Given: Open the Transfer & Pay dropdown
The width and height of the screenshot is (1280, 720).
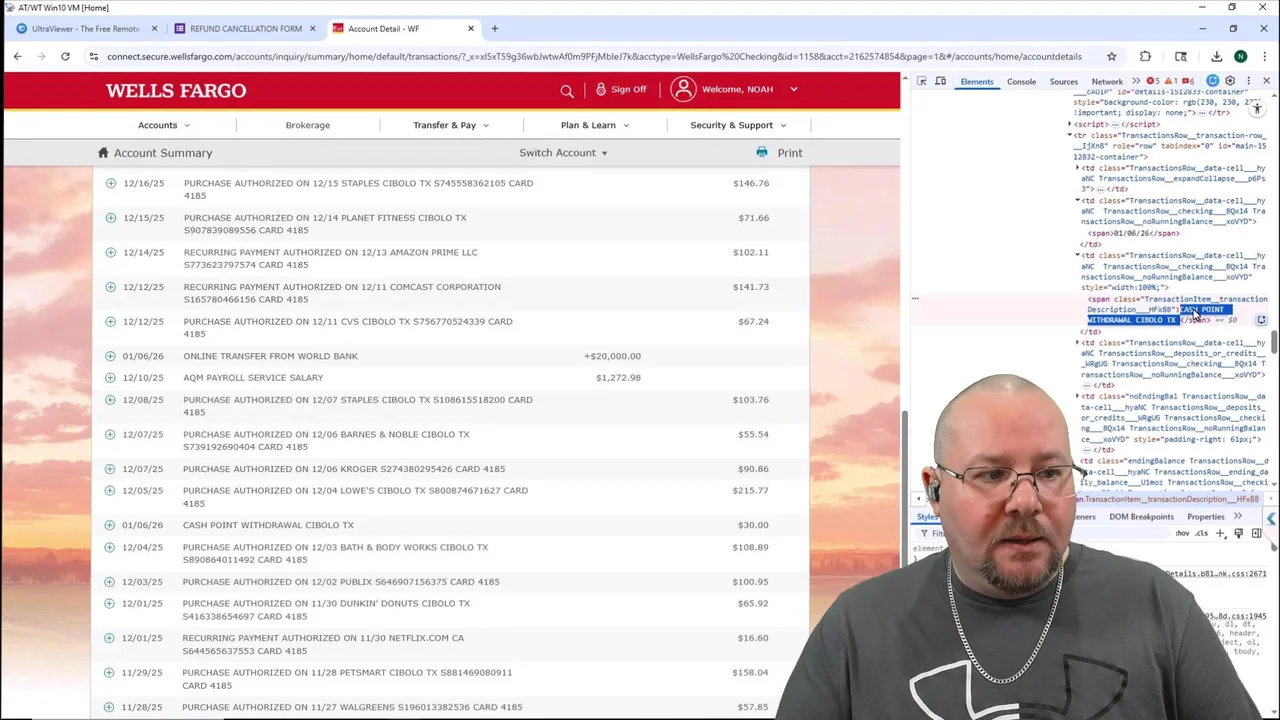Looking at the screenshot, I should (x=451, y=125).
